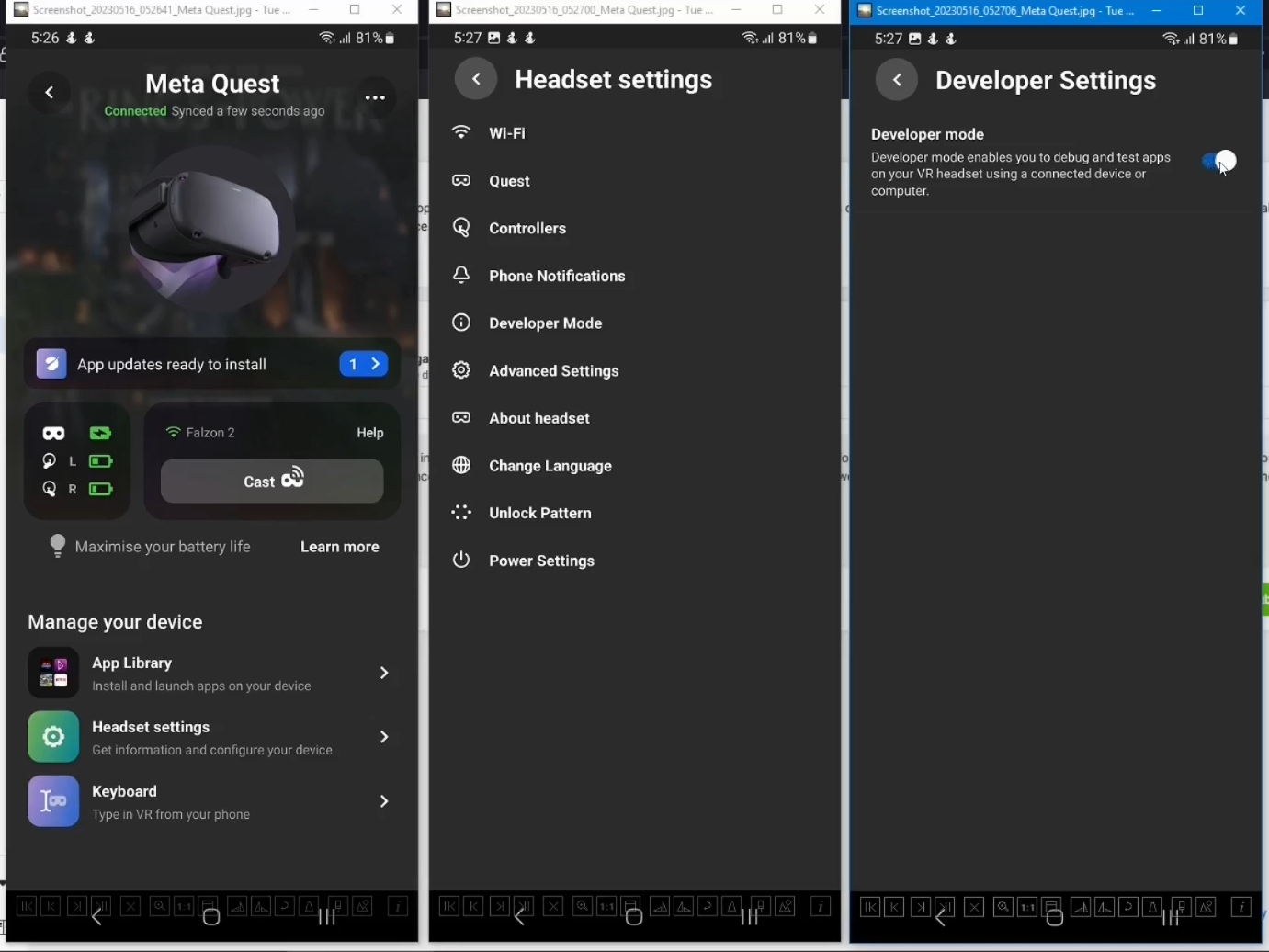1269x952 pixels.
Task: Click the Screenshot_20230516_052641 window title
Action: [162, 10]
